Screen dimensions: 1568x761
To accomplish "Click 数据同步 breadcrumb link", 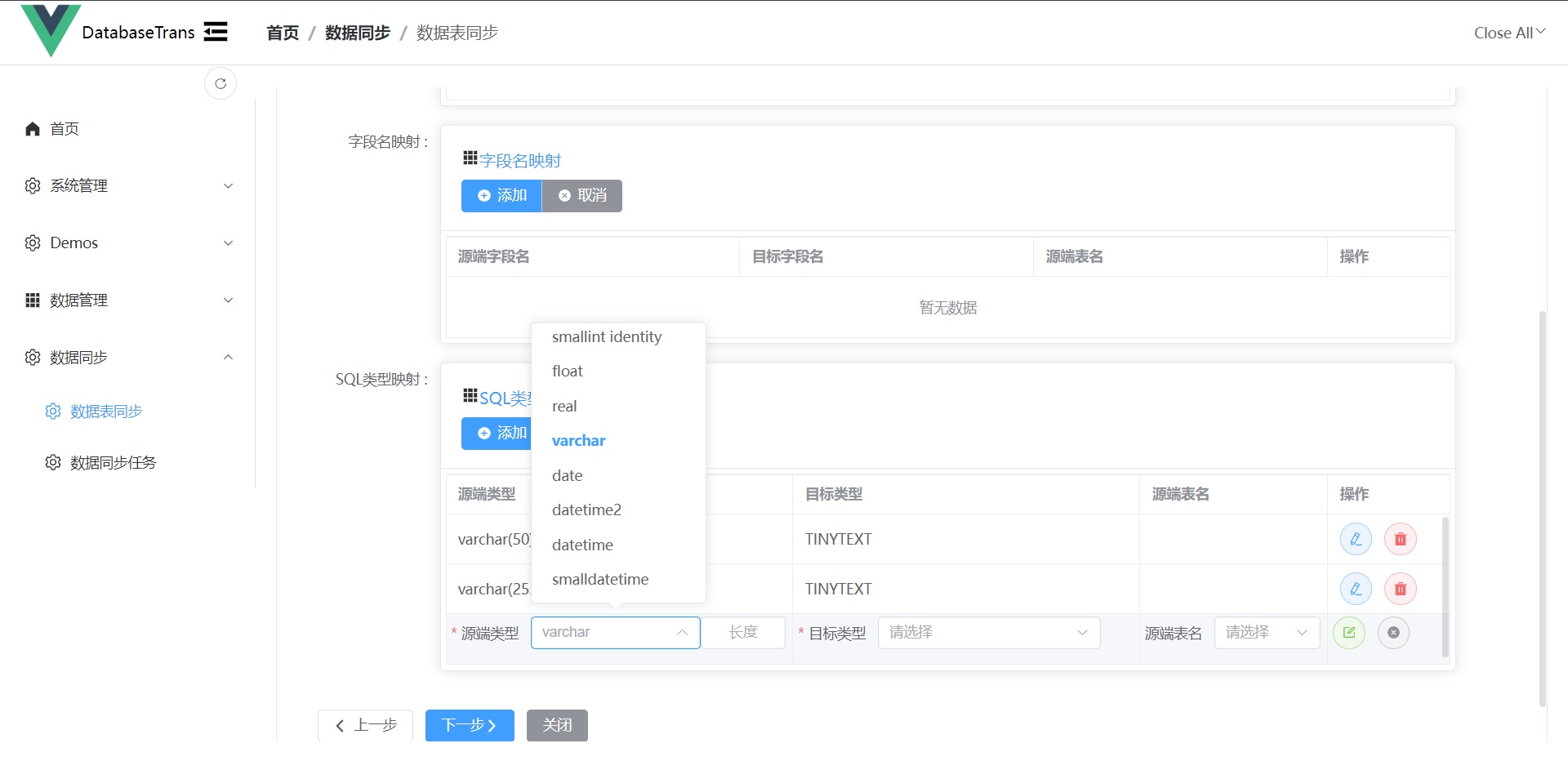I will (358, 33).
